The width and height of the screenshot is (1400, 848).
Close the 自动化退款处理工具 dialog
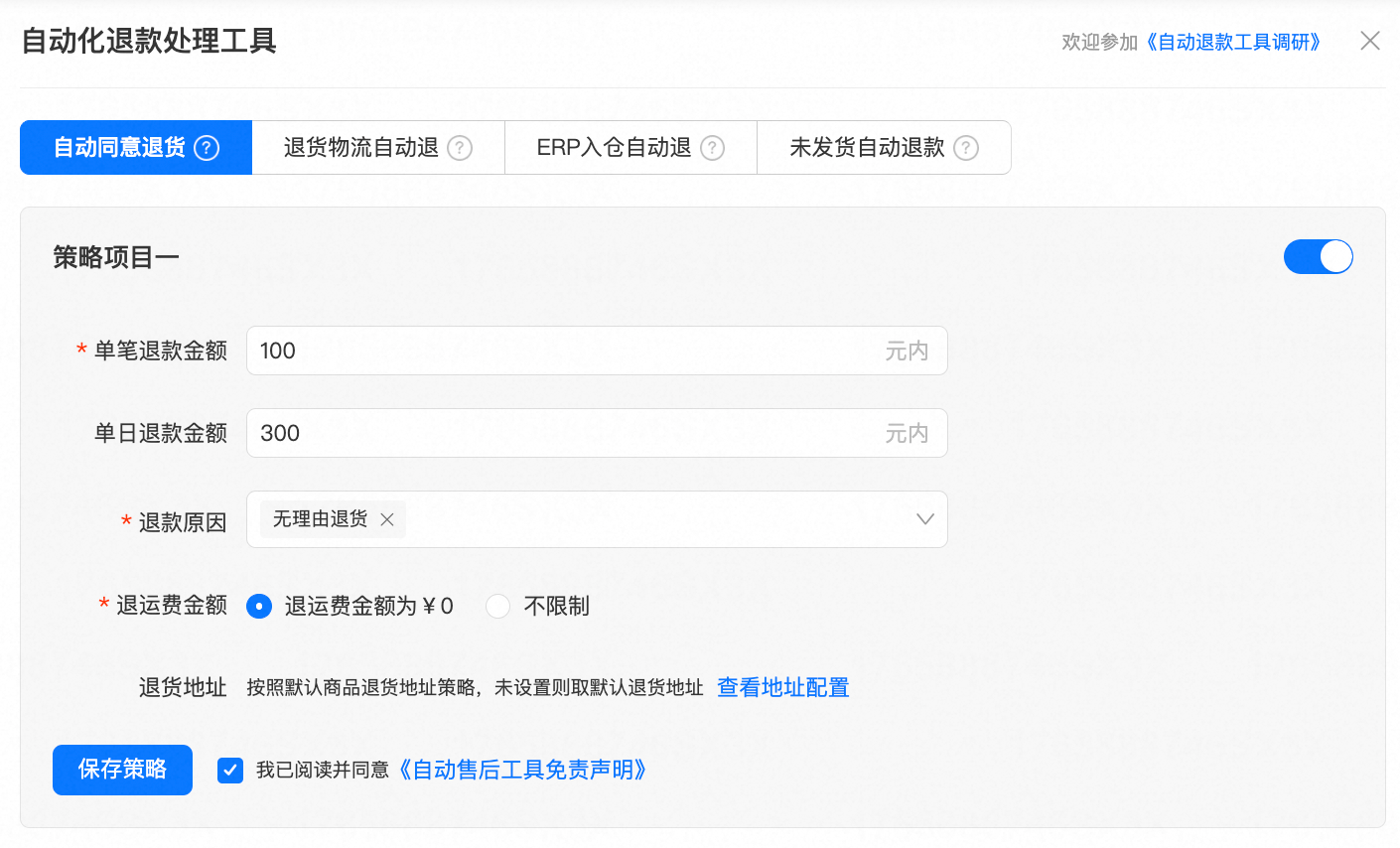(1369, 41)
